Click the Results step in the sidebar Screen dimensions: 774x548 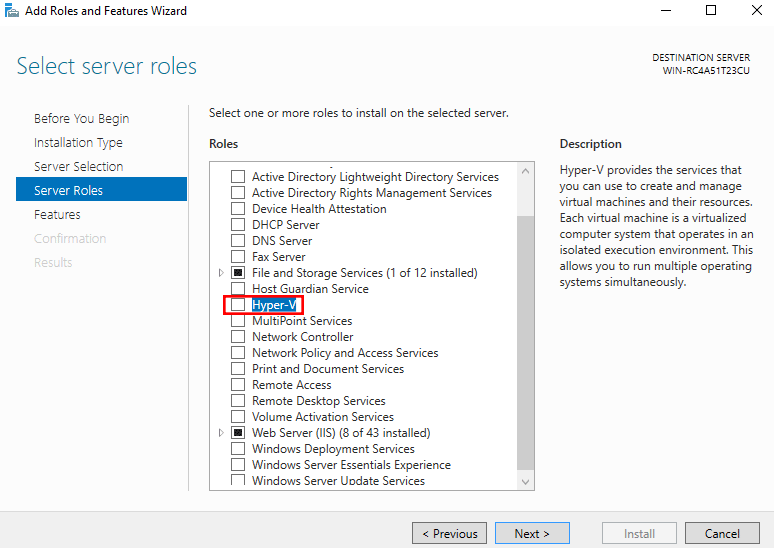53,263
